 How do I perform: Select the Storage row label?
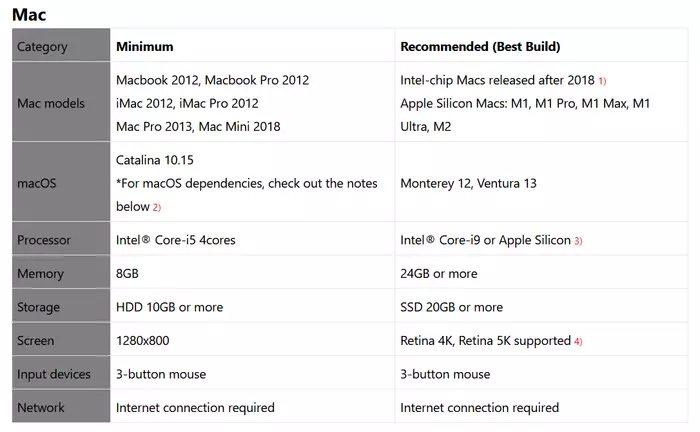click(60, 307)
